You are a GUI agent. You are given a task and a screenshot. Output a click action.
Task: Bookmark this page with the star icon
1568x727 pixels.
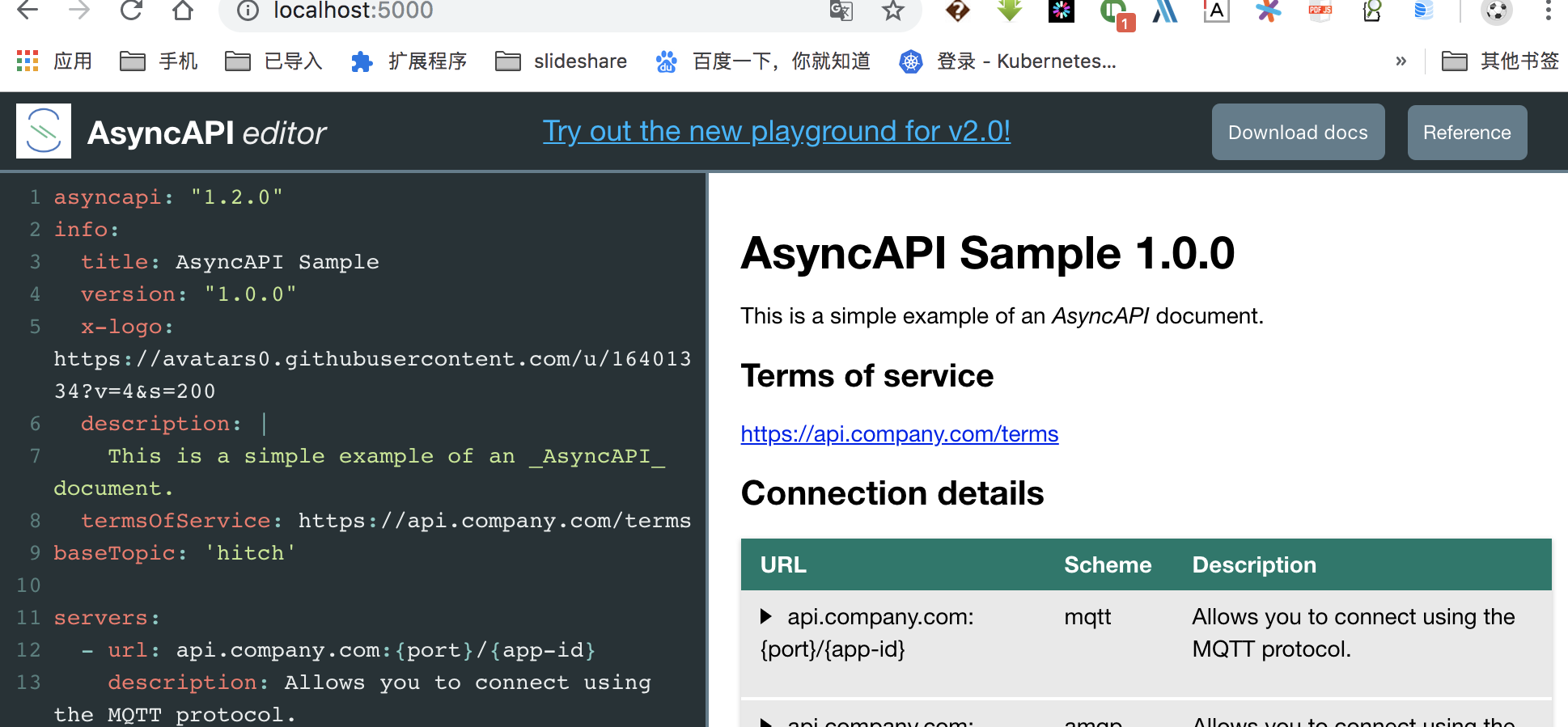click(x=892, y=11)
